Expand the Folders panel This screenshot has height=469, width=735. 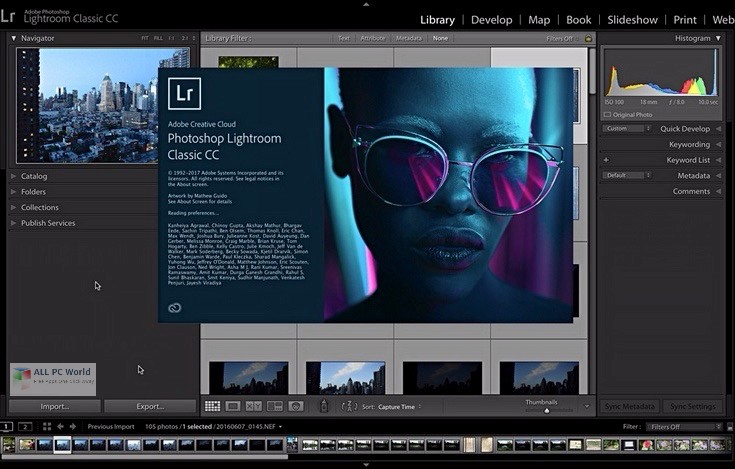coord(14,192)
